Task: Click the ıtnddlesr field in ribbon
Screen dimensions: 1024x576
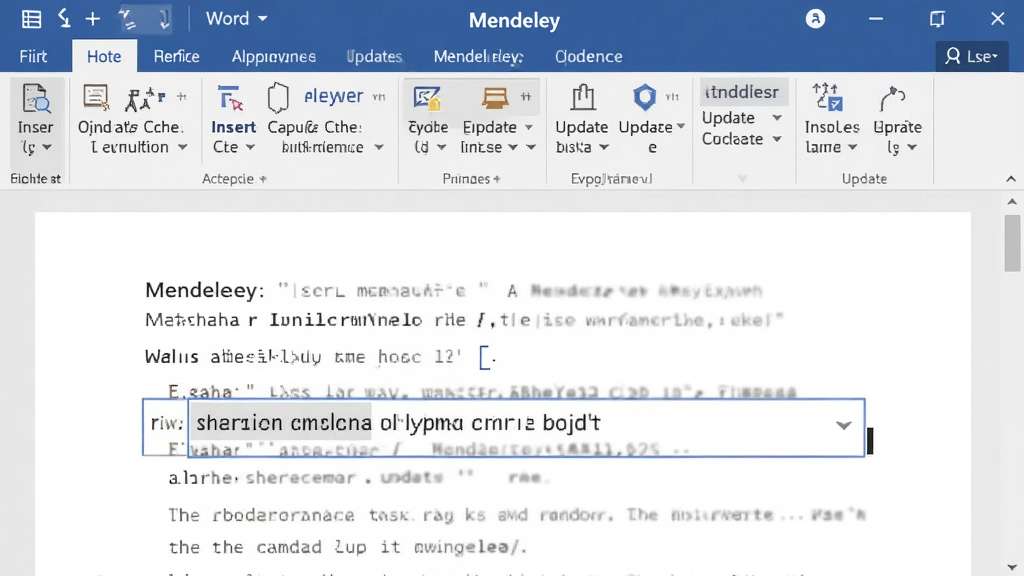Action: tap(743, 92)
